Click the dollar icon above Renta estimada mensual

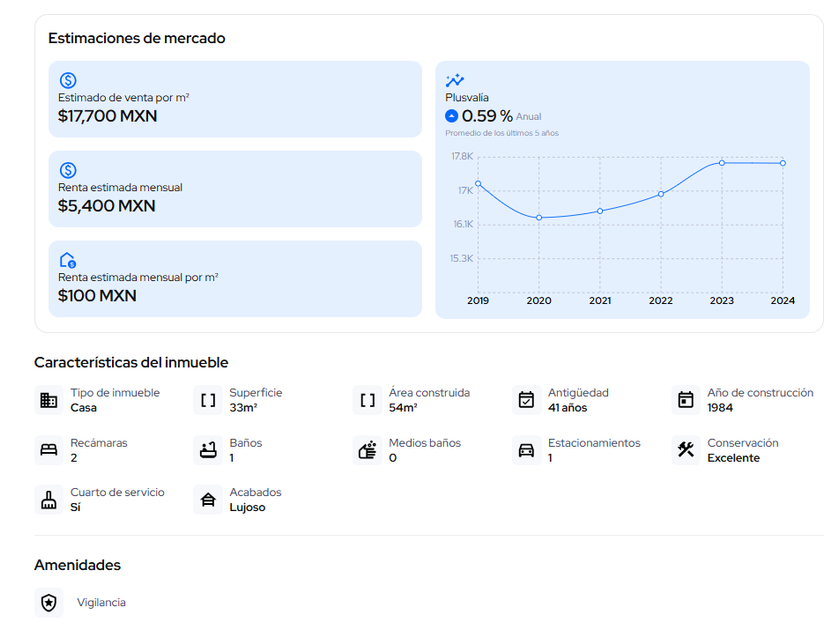(68, 170)
